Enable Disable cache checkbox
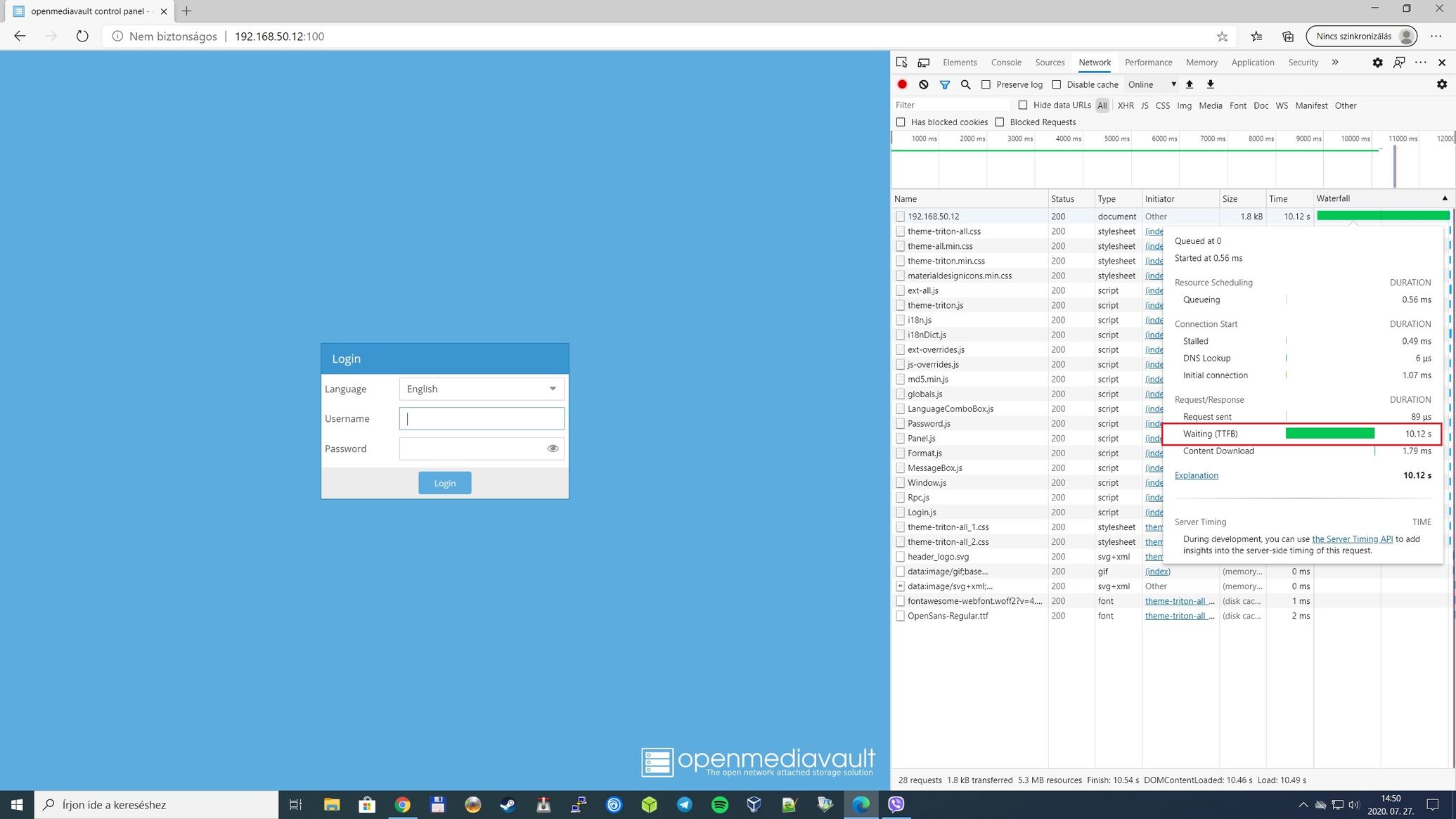The height and width of the screenshot is (819, 1456). pos(1056,84)
